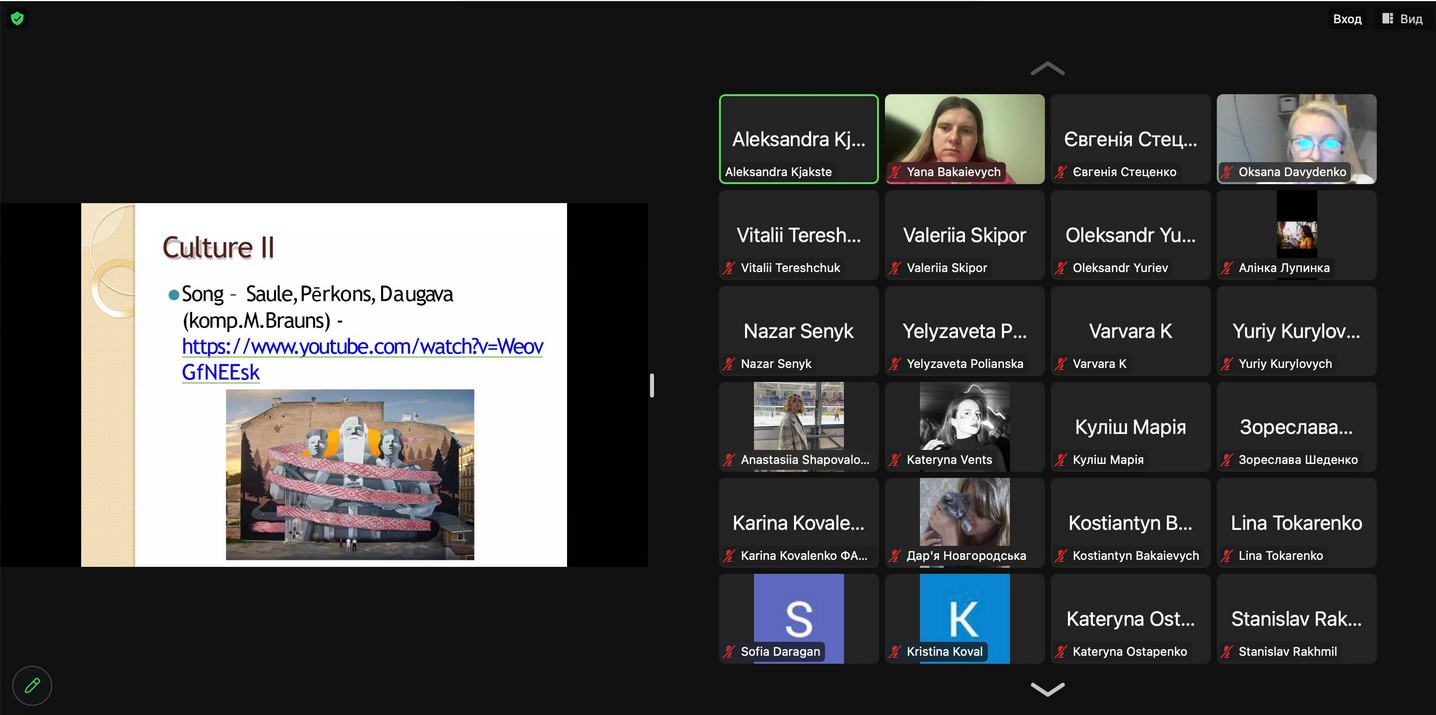Viewport: 1436px width, 715px height.
Task: Show more participants with the bottom chevron
Action: coord(1047,689)
